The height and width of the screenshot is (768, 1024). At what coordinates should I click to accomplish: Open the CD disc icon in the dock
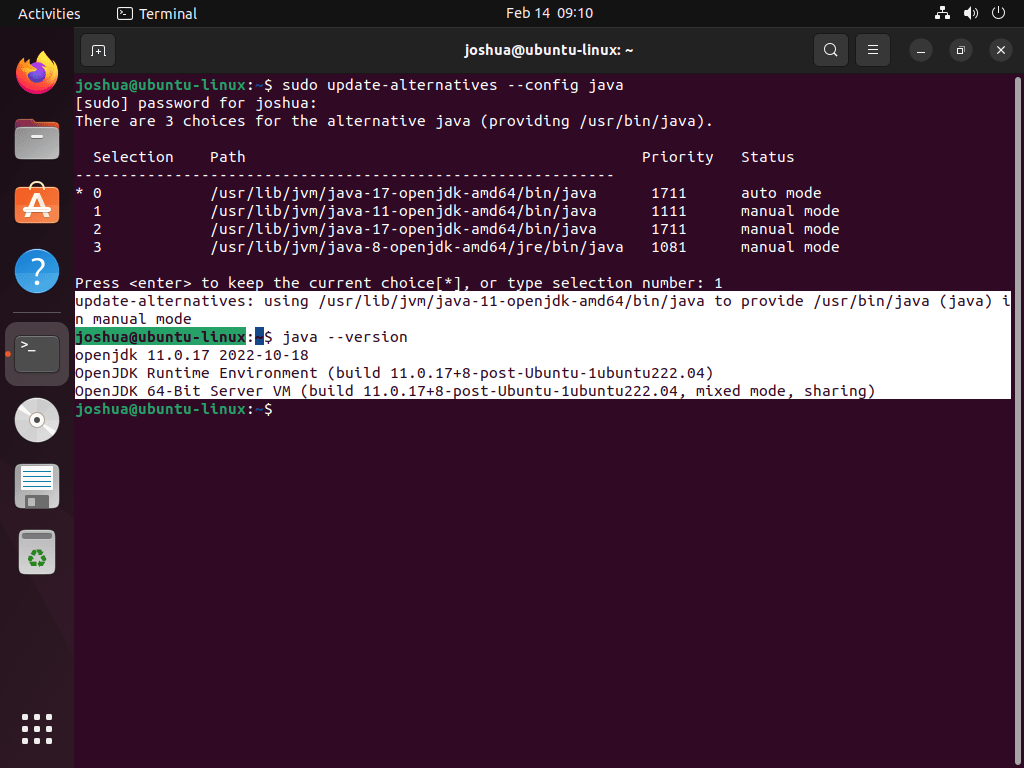click(x=36, y=420)
